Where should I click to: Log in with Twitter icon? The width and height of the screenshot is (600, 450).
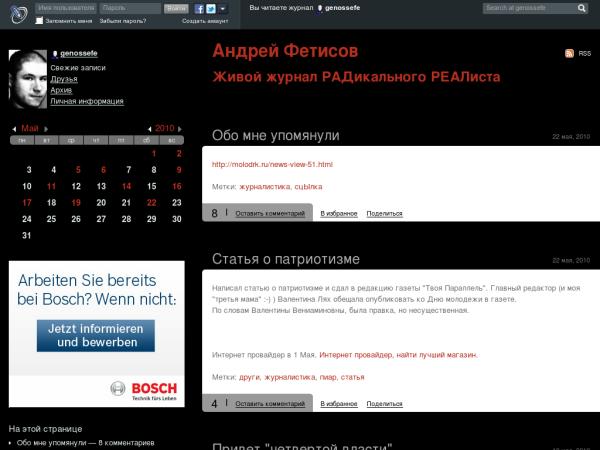[x=211, y=9]
